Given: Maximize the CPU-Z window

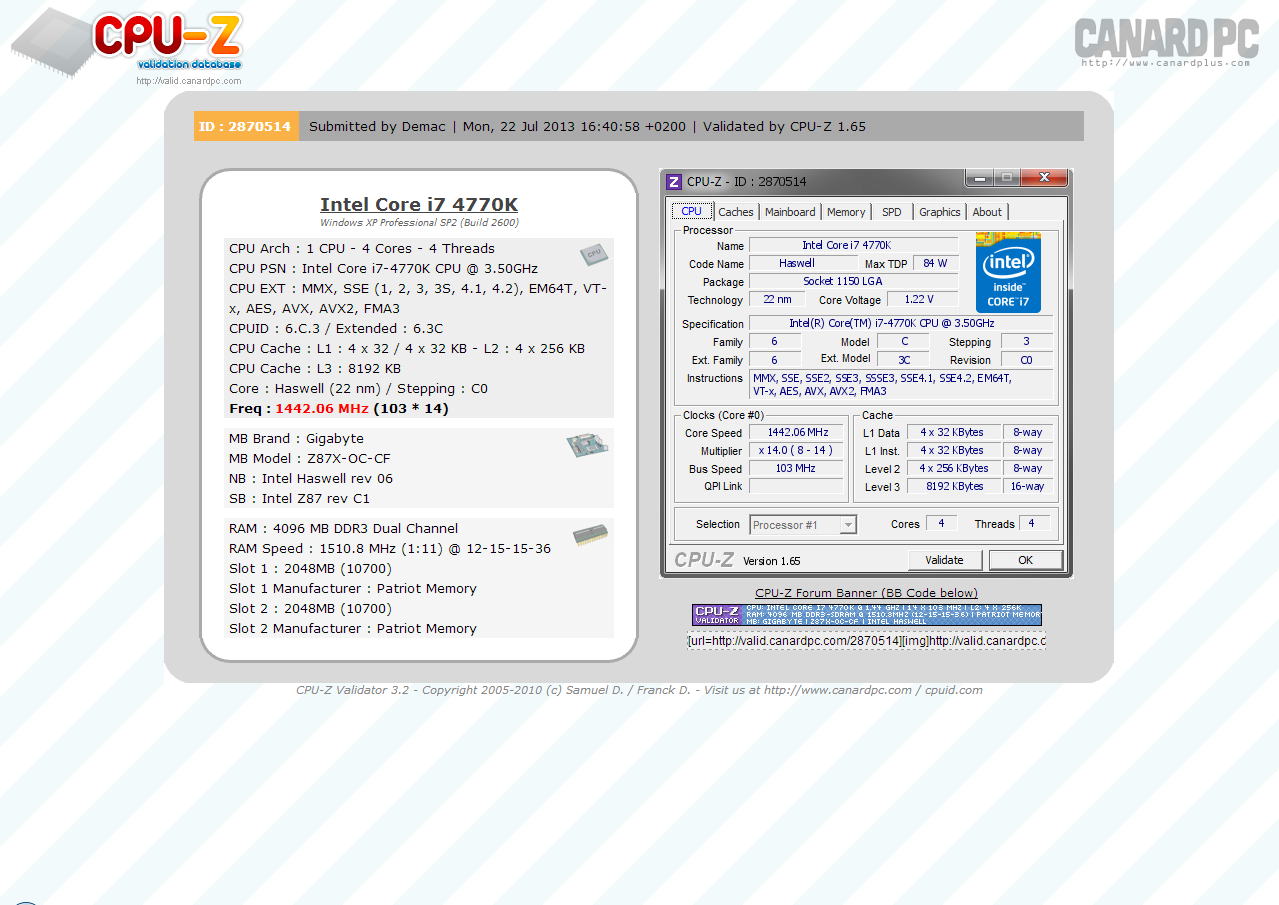Looking at the screenshot, I should [1006, 178].
